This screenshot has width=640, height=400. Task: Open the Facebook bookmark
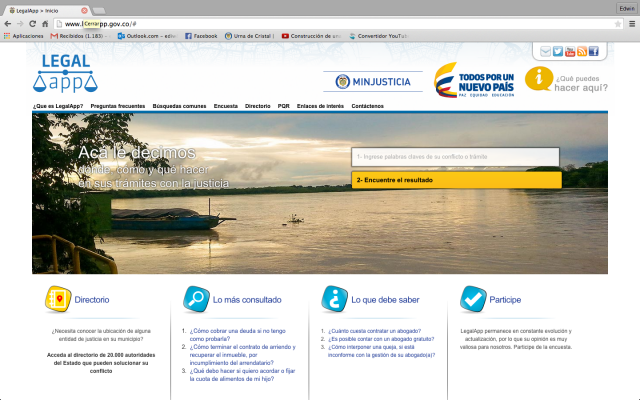[201, 36]
